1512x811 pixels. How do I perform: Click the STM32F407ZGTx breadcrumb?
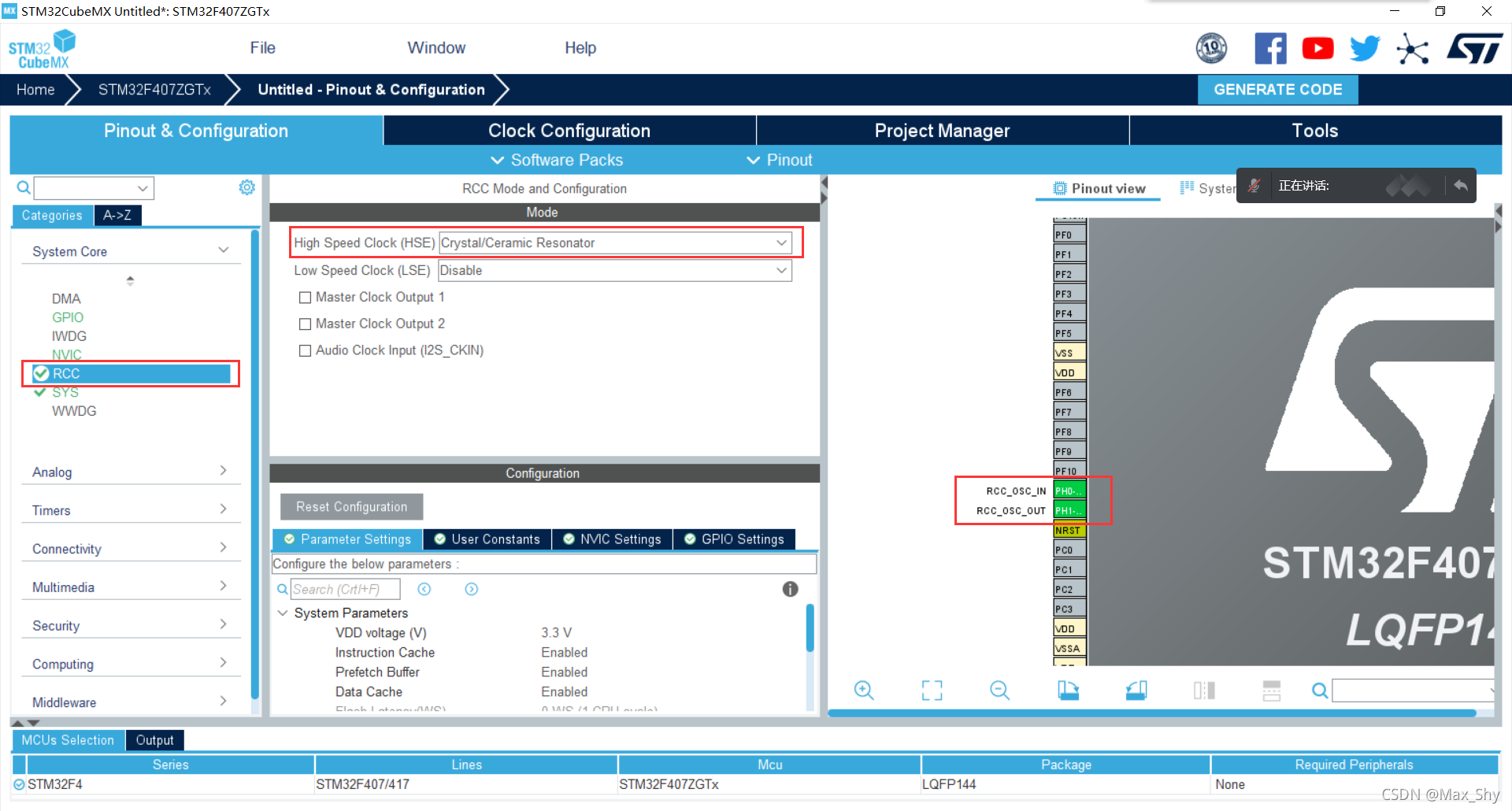[154, 90]
